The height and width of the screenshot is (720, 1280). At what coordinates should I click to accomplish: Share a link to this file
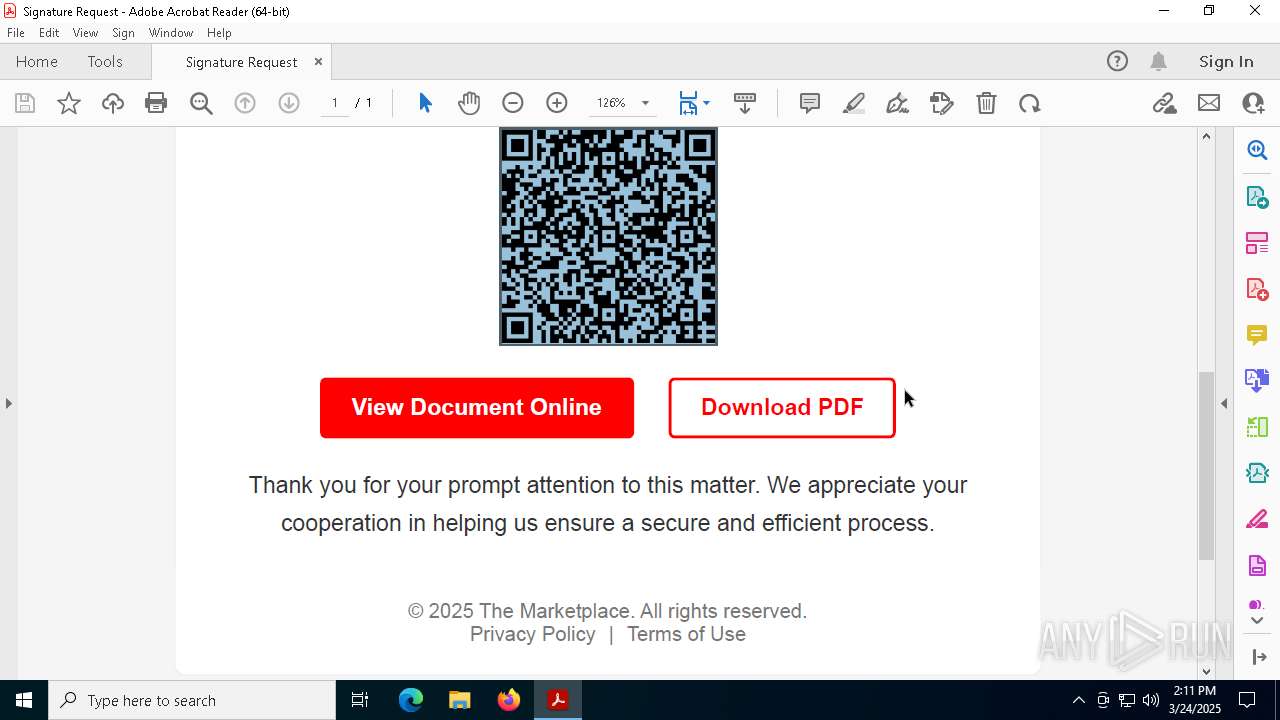(1164, 103)
